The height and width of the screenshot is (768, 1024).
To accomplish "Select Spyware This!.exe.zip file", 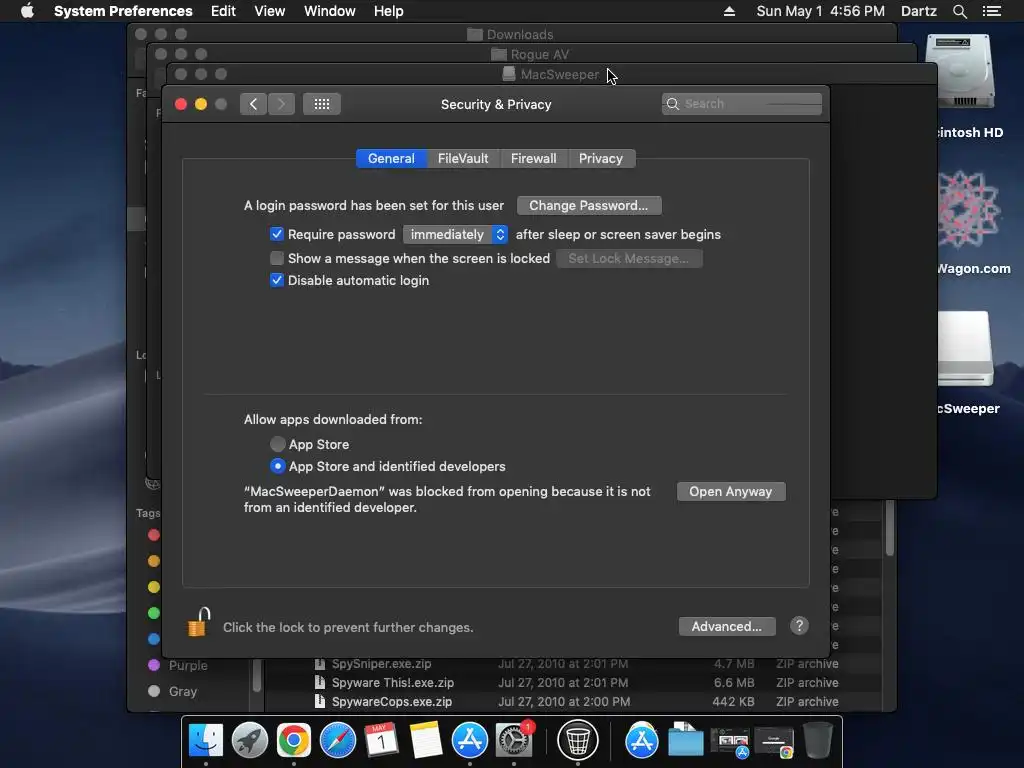I will pos(392,682).
